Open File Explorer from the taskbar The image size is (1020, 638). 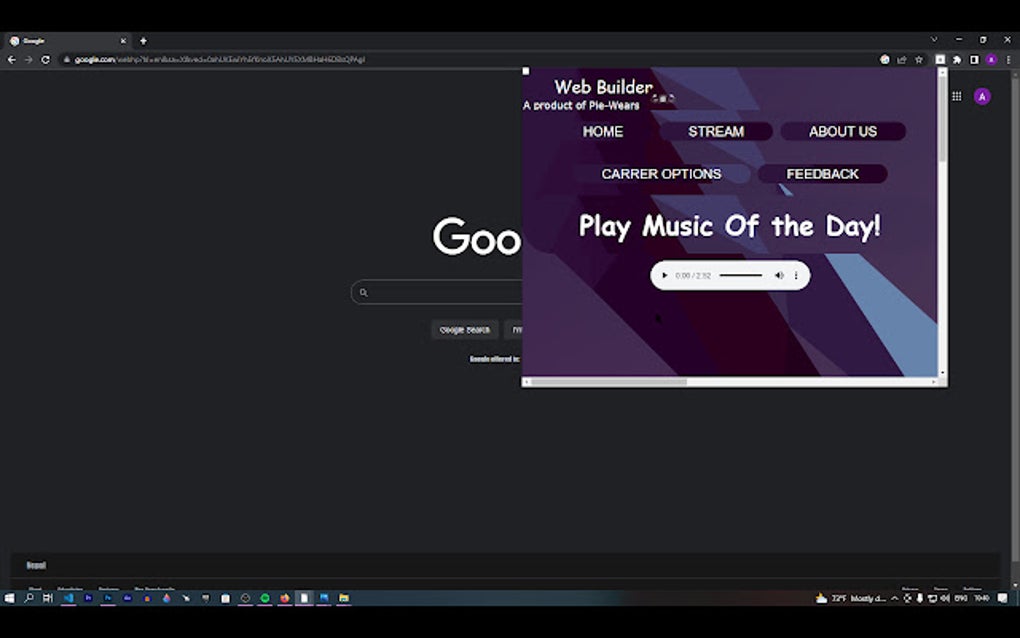point(343,598)
